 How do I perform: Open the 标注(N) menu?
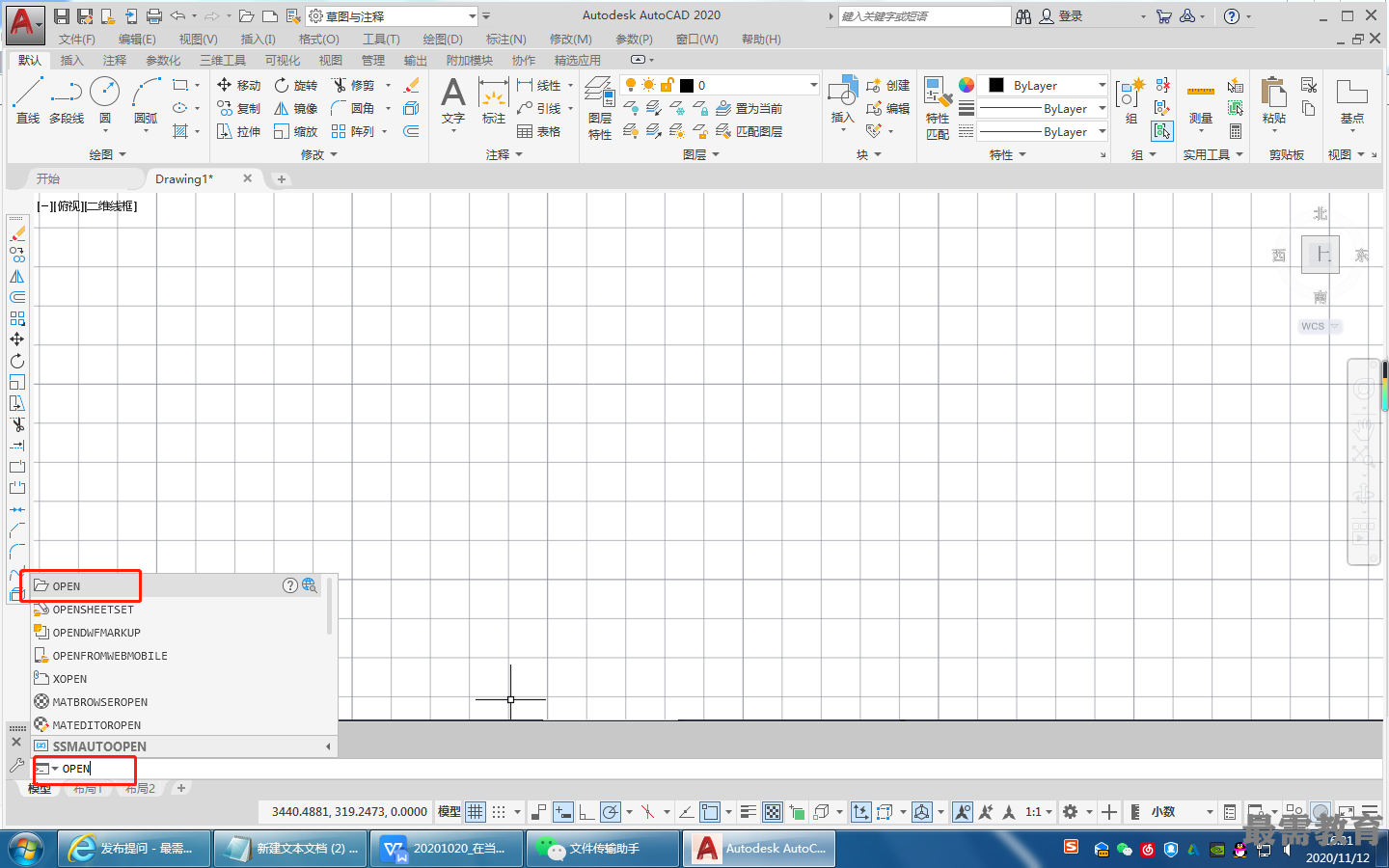tap(506, 40)
